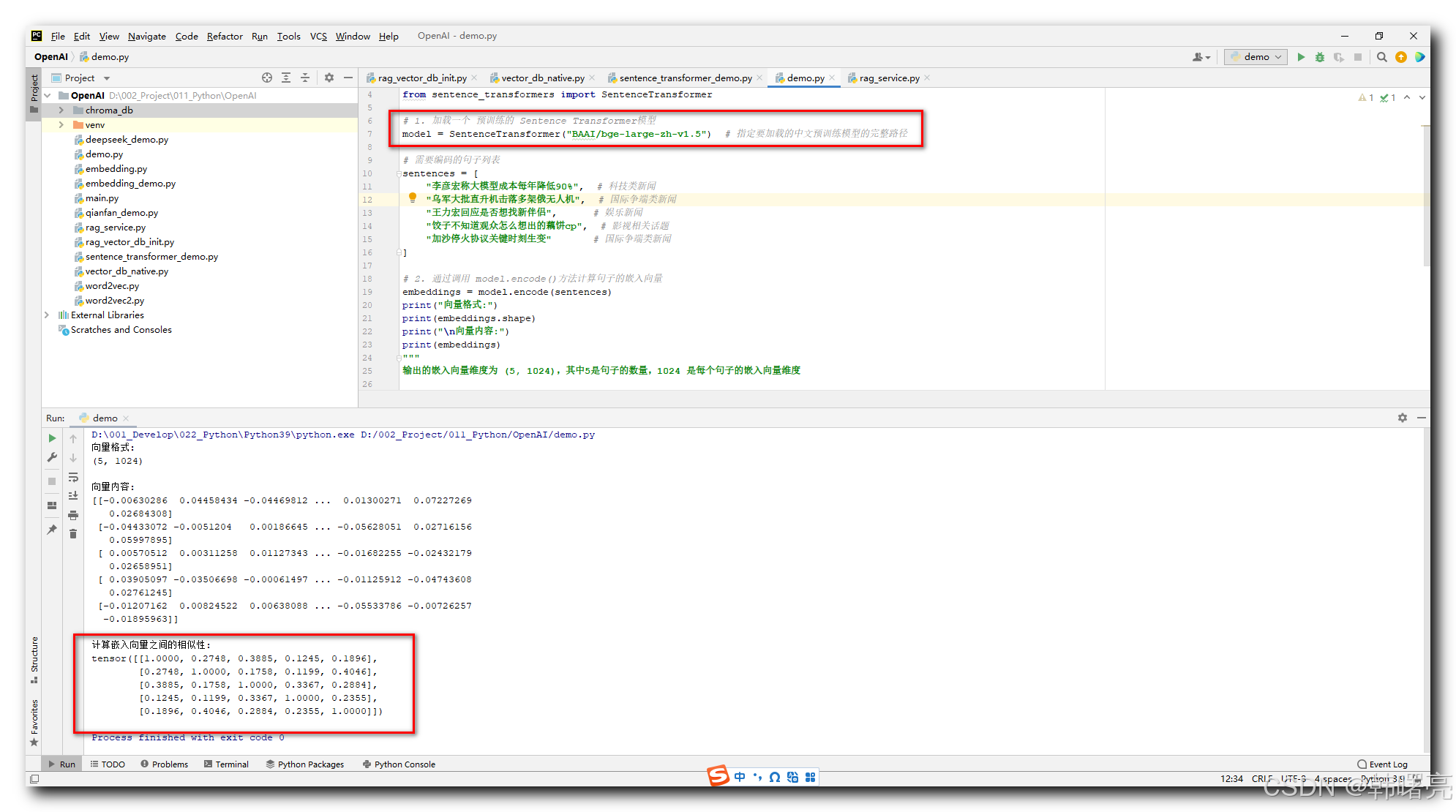1456x812 pixels.
Task: Toggle pin tab in Run panel
Action: pyautogui.click(x=52, y=530)
